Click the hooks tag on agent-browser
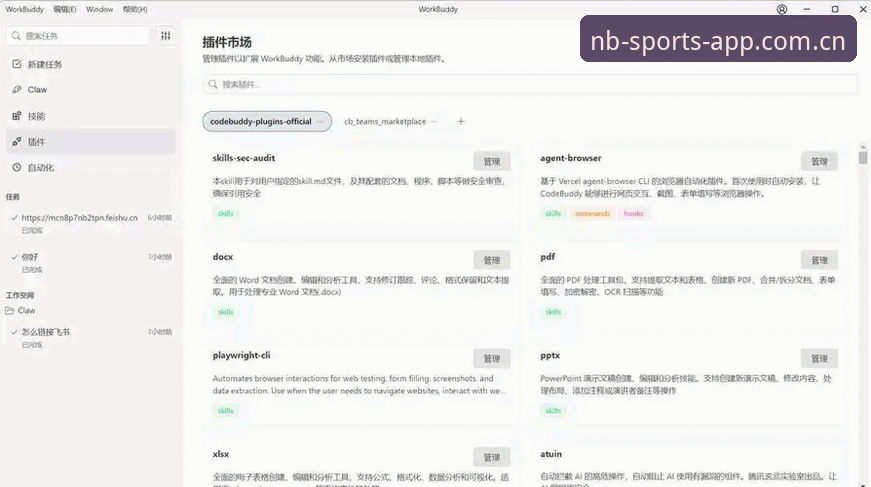871x487 pixels. (x=633, y=213)
